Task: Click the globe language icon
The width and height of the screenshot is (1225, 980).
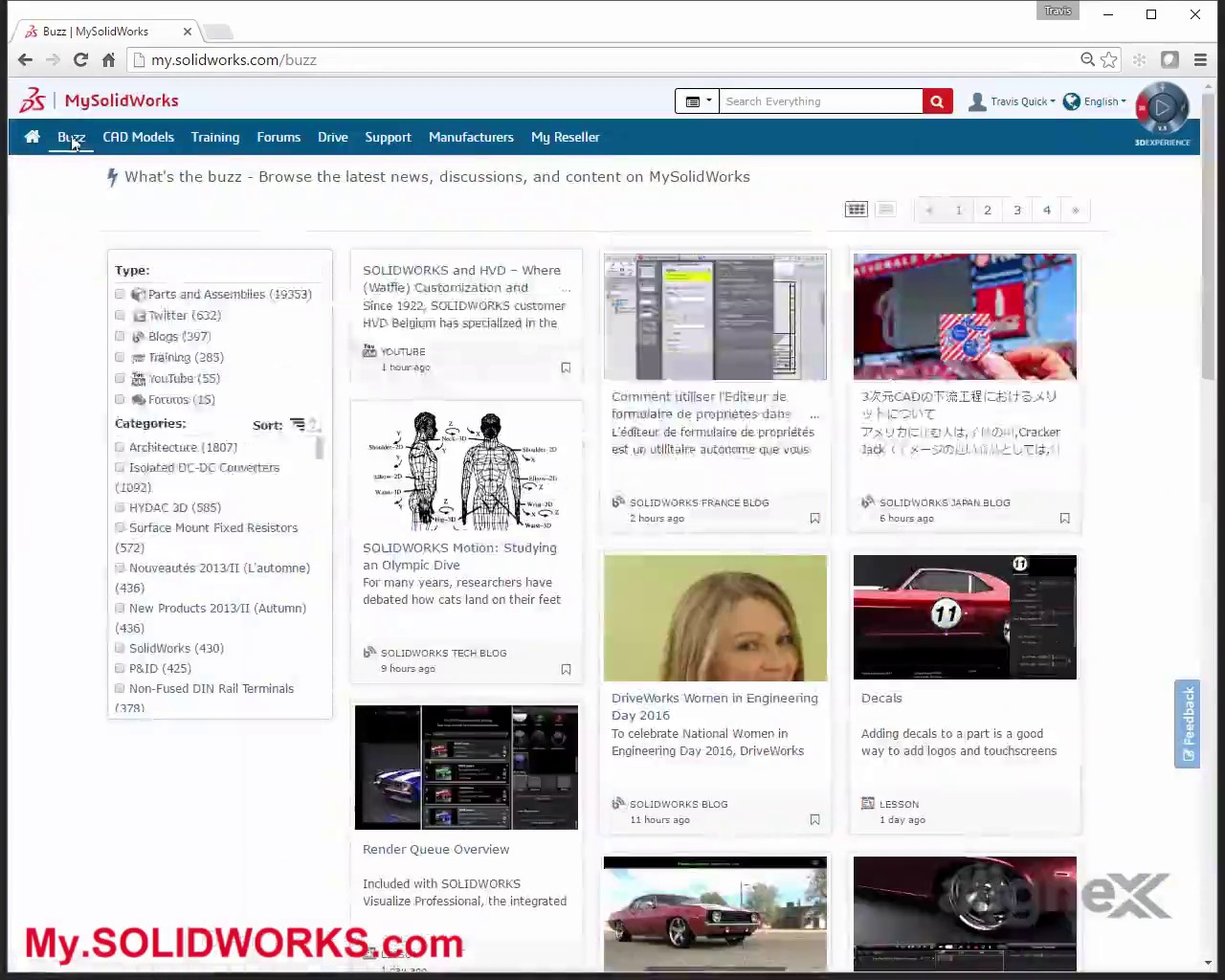Action: coord(1072,101)
